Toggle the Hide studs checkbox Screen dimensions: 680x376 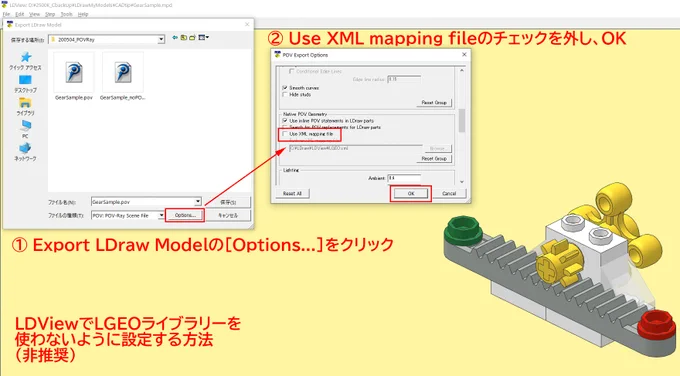(285, 94)
